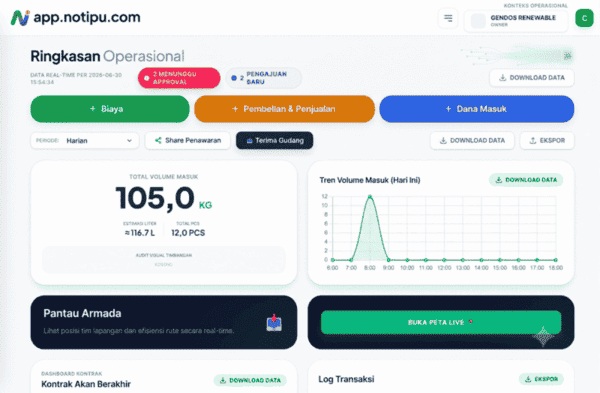Click the Ringkasan Operasional title
Image resolution: width=600 pixels, height=393 pixels.
click(x=107, y=56)
